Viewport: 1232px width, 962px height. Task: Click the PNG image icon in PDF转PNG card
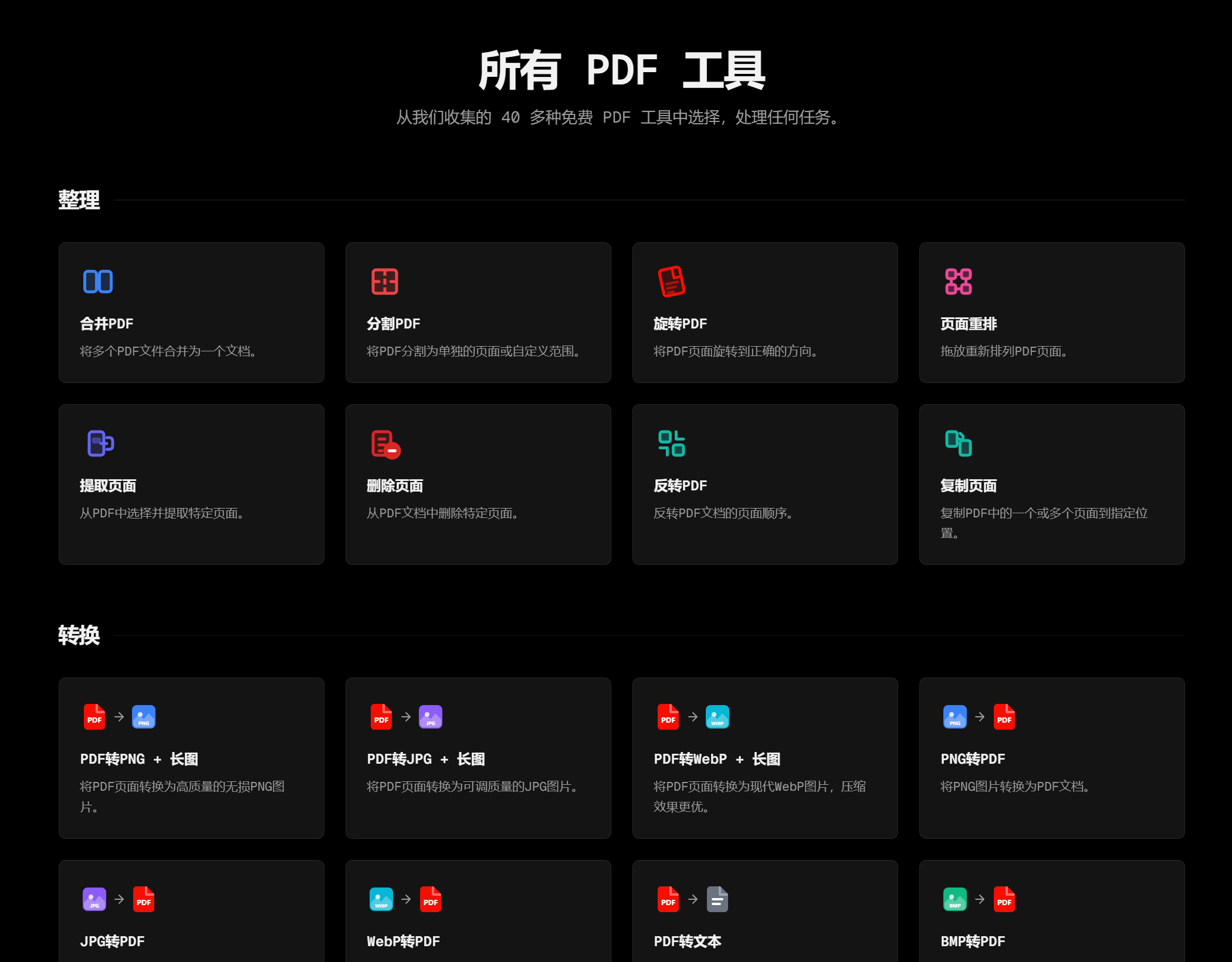144,717
